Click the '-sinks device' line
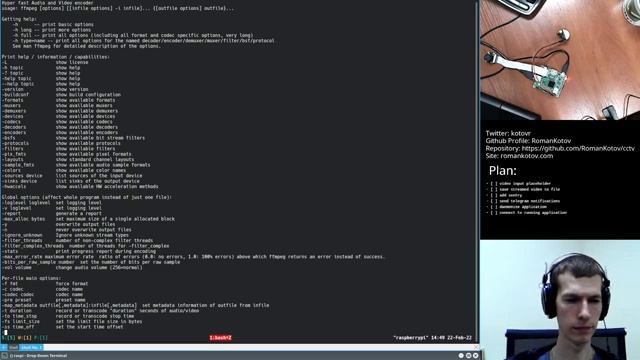The width and height of the screenshot is (640, 360). (x=71, y=181)
